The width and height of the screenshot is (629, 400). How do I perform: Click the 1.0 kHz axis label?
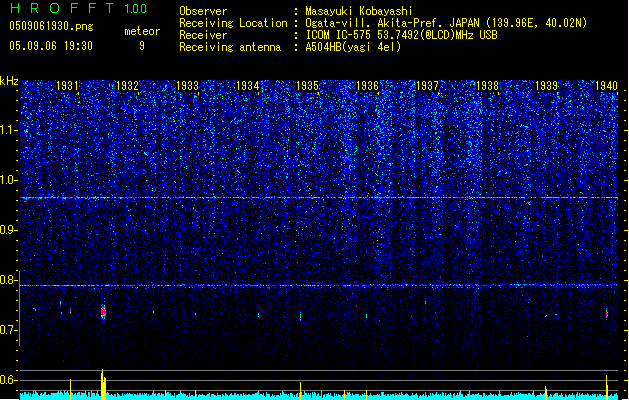tap(9, 181)
